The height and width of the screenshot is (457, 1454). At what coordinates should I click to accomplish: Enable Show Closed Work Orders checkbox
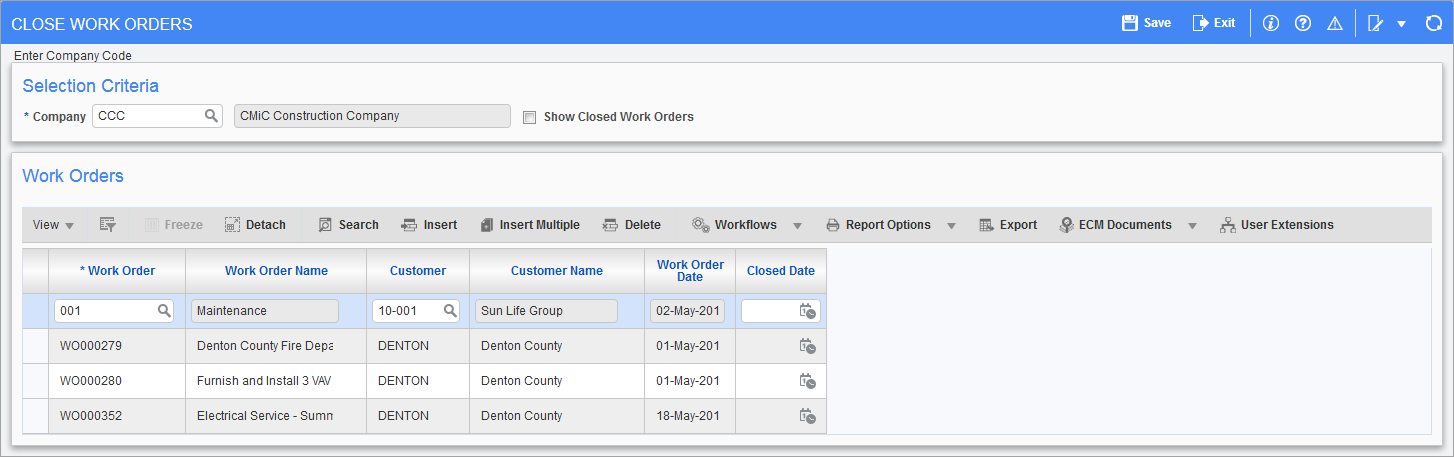530,117
